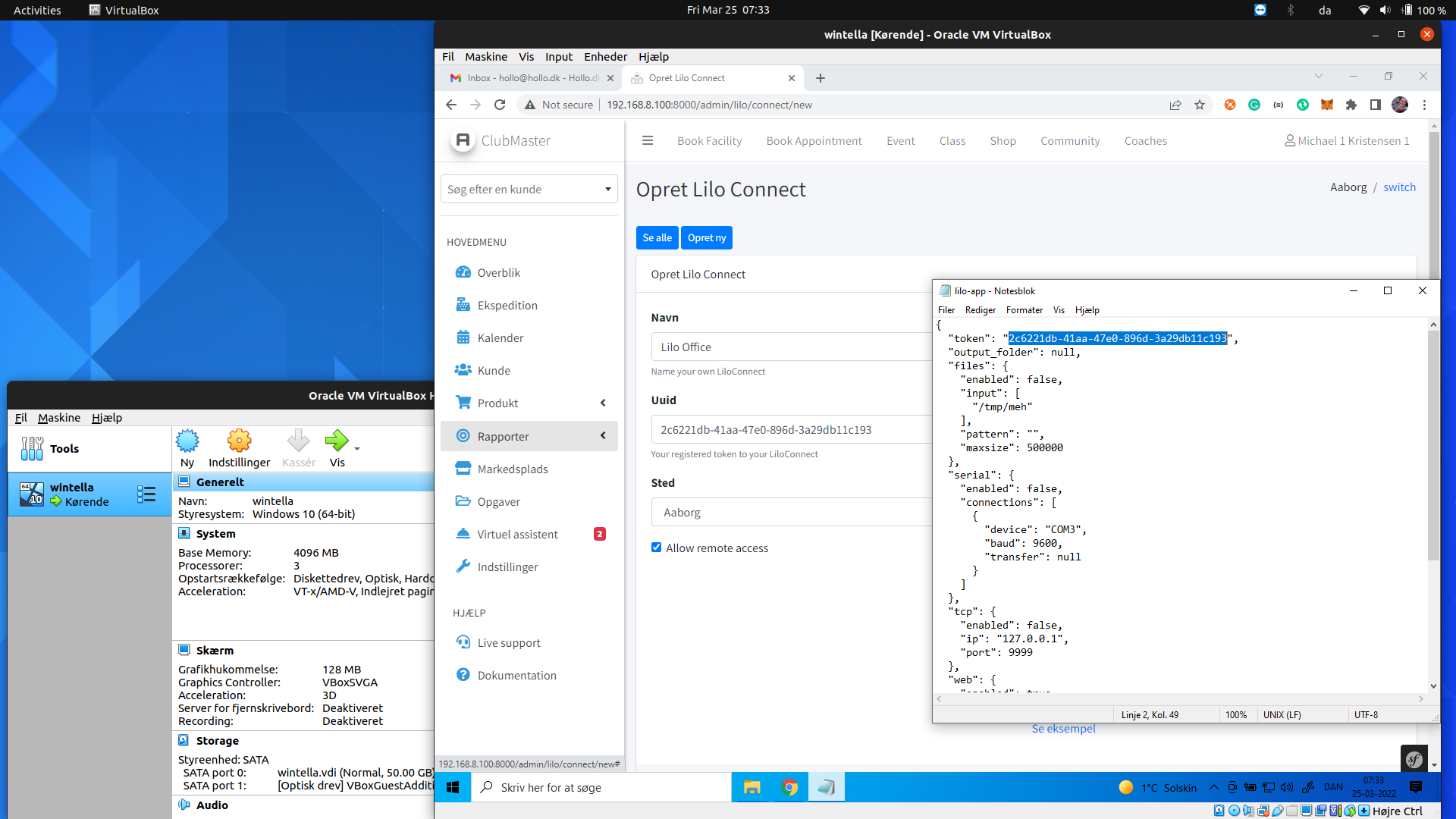Click the switch link next to Aaborg
This screenshot has height=819, width=1456.
pyautogui.click(x=1399, y=187)
